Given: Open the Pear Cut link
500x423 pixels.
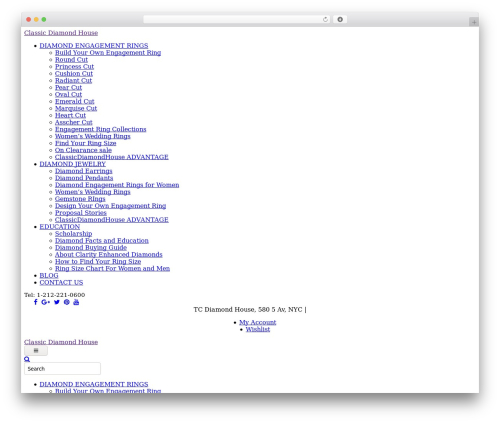Looking at the screenshot, I should tap(68, 87).
